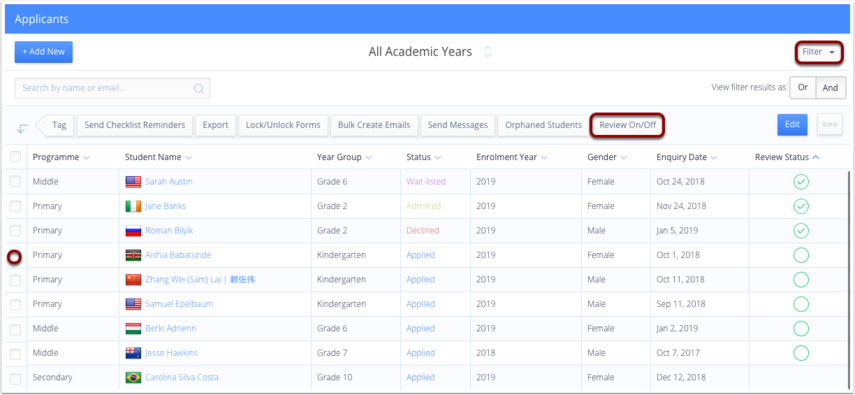Mark Jesse Hawkins' review status circle
Viewport: 855px width, 395px height.
click(800, 353)
